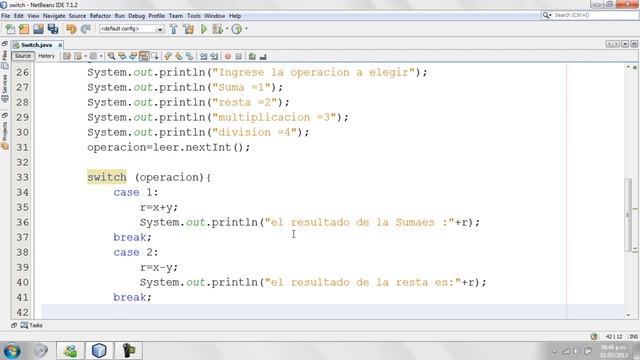
Task: Click the update notification icon in status bar
Action: pos(594,336)
